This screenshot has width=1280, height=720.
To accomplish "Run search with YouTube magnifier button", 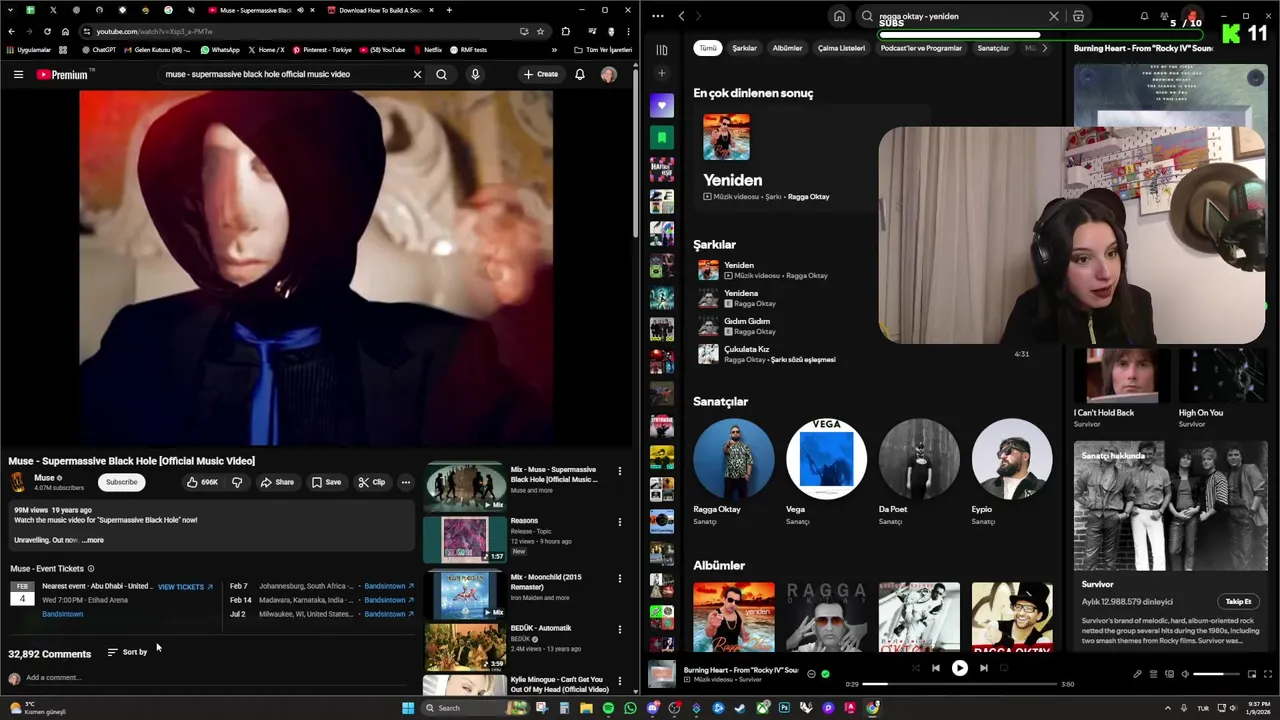I will [x=441, y=74].
